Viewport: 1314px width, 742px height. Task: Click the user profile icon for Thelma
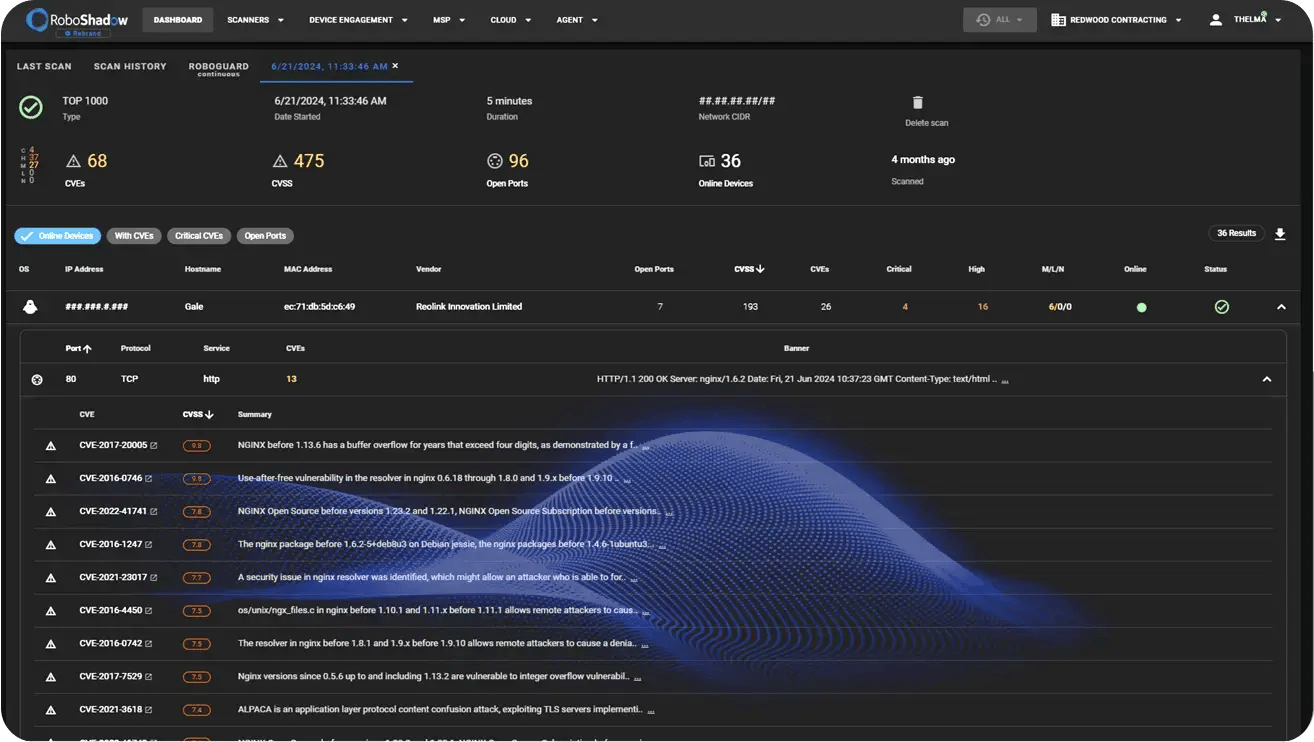[x=1215, y=20]
